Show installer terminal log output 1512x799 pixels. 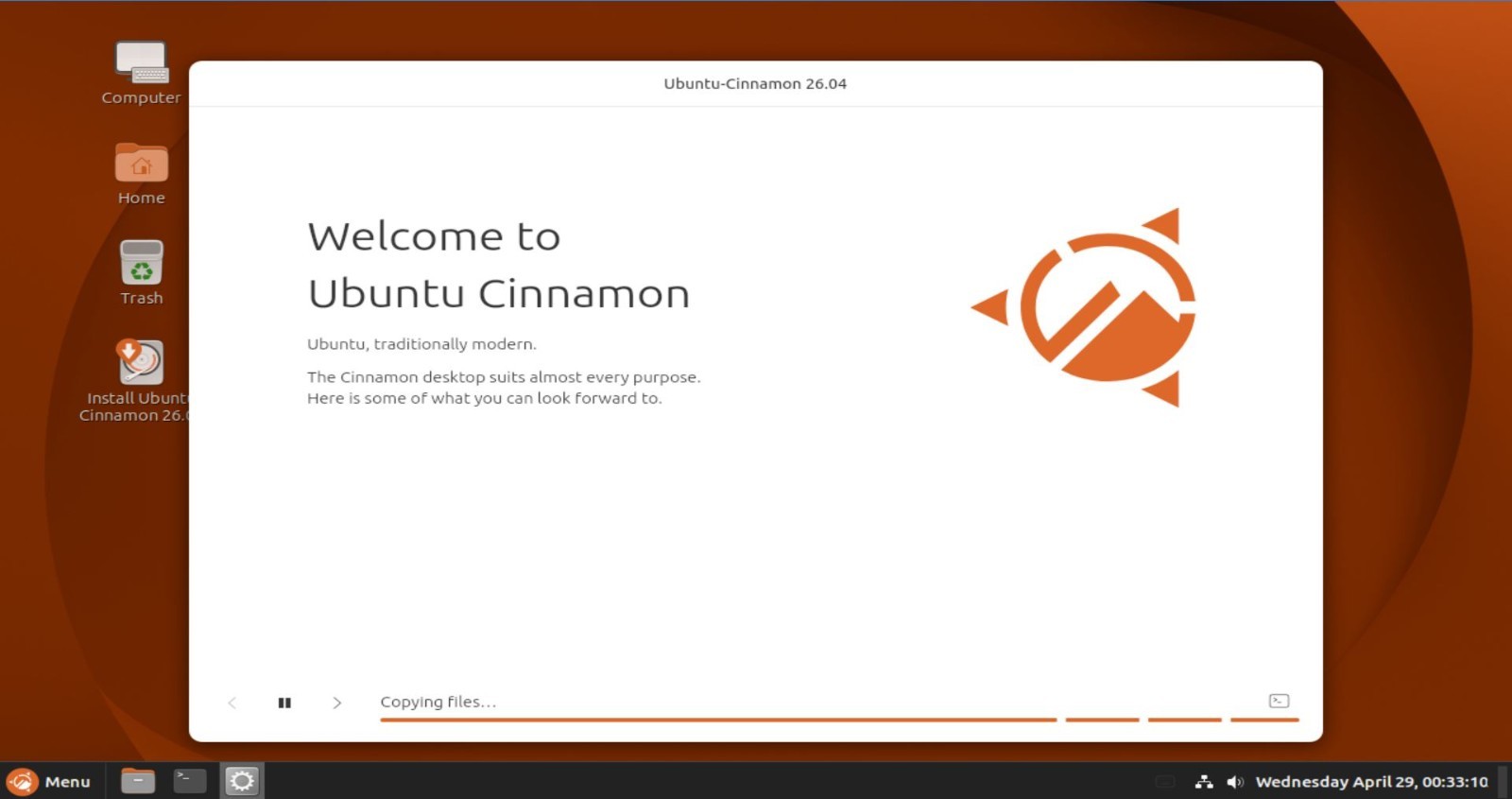pos(1279,701)
